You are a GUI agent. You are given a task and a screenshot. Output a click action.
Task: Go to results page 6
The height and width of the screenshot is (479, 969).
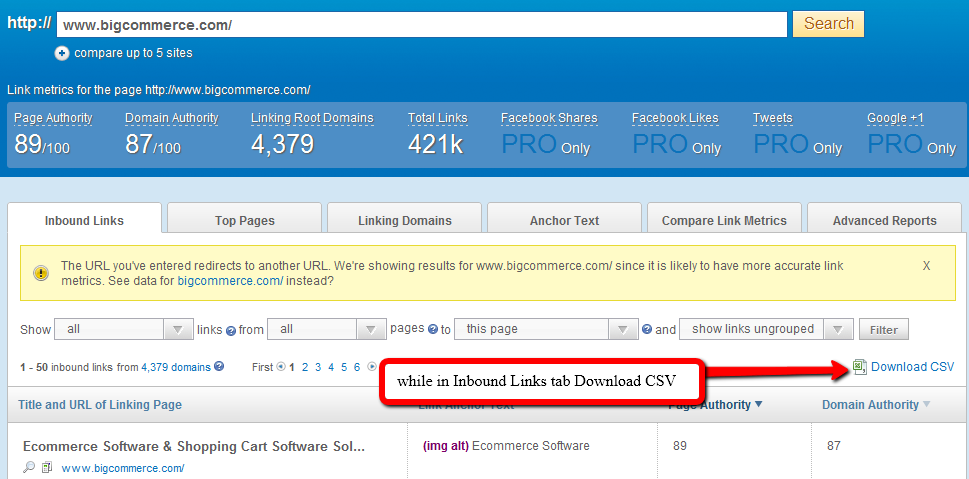coord(357,367)
